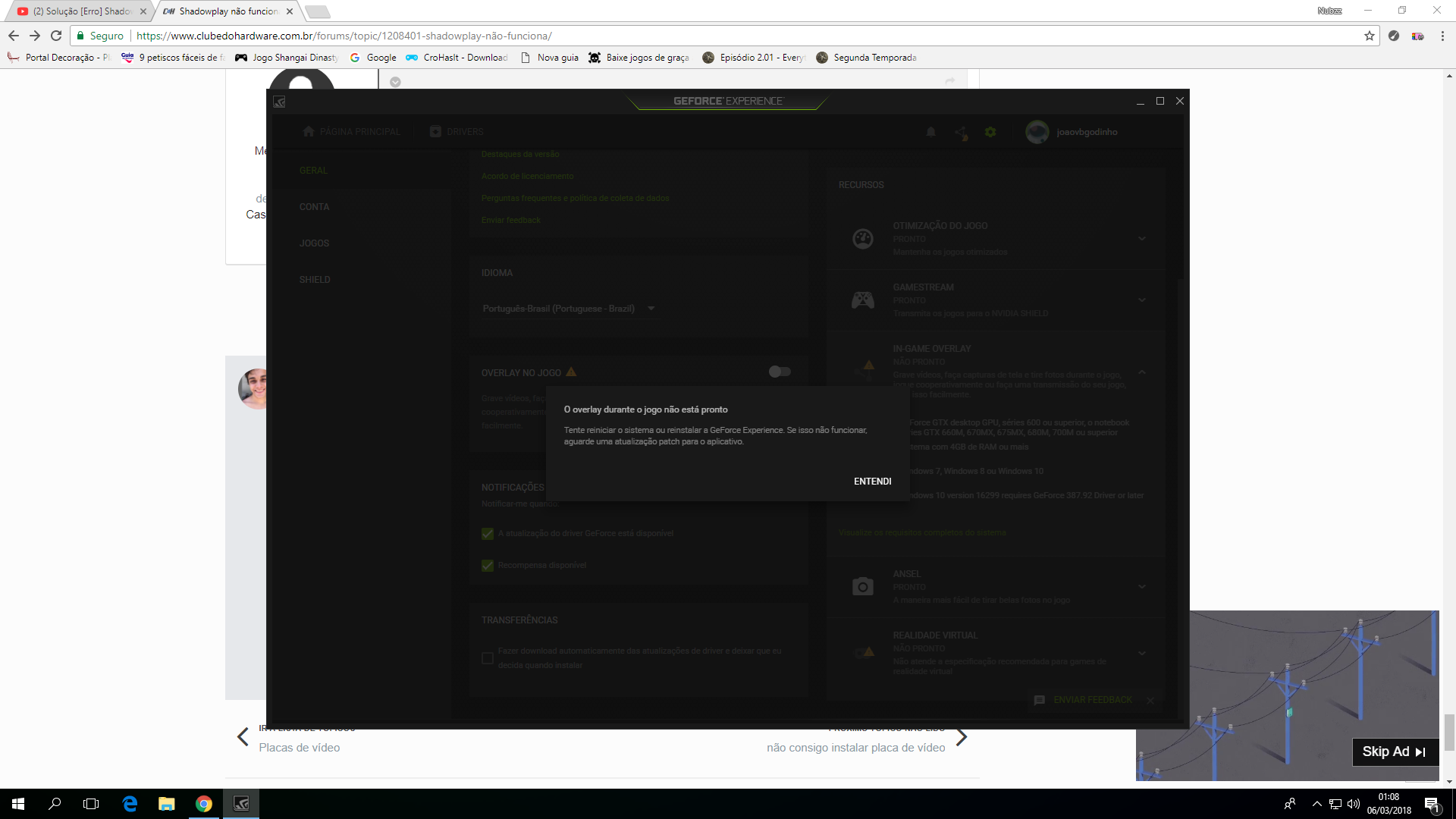Select GERAL in the settings sidebar

313,171
